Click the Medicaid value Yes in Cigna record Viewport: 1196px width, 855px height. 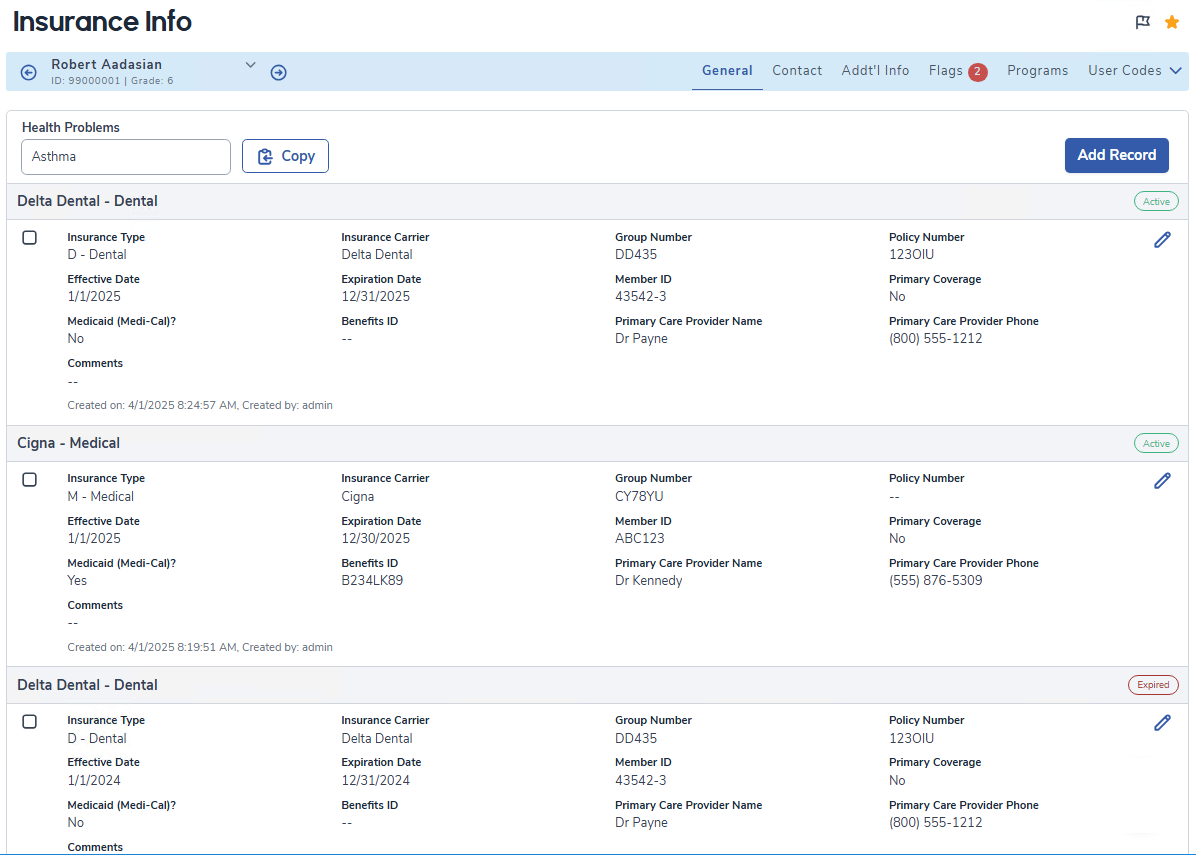77,580
